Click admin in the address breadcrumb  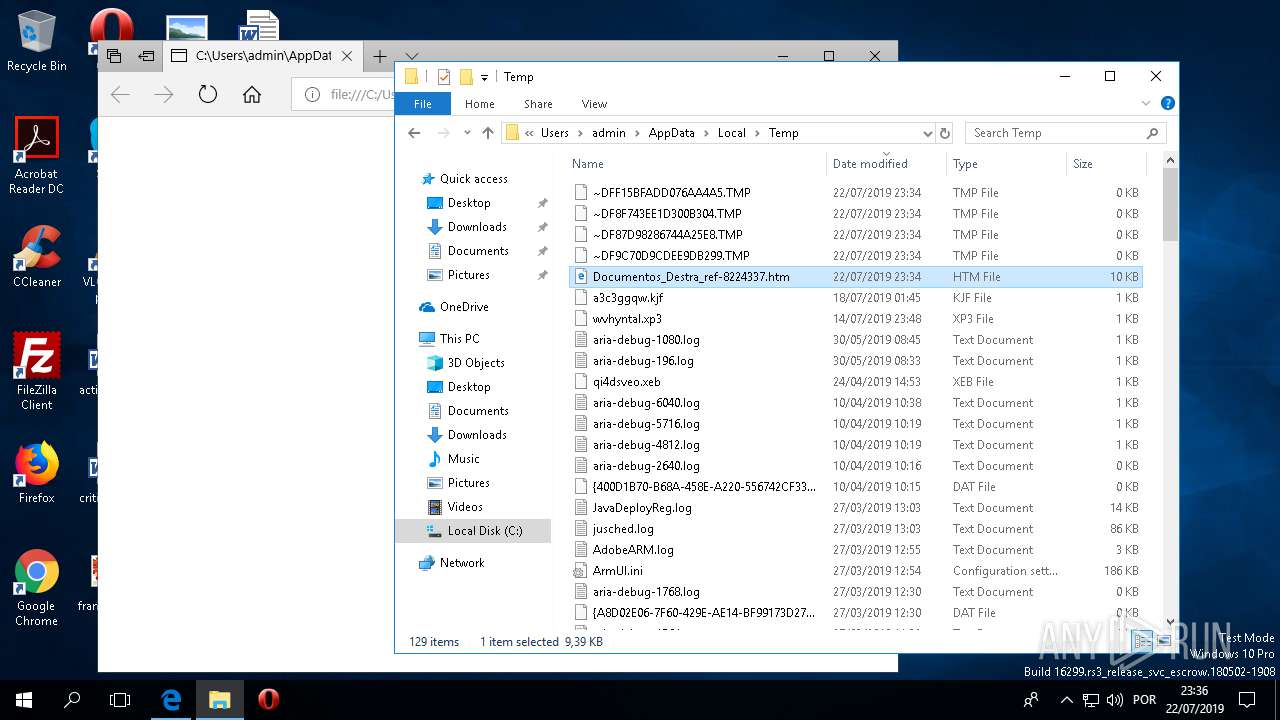(608, 132)
